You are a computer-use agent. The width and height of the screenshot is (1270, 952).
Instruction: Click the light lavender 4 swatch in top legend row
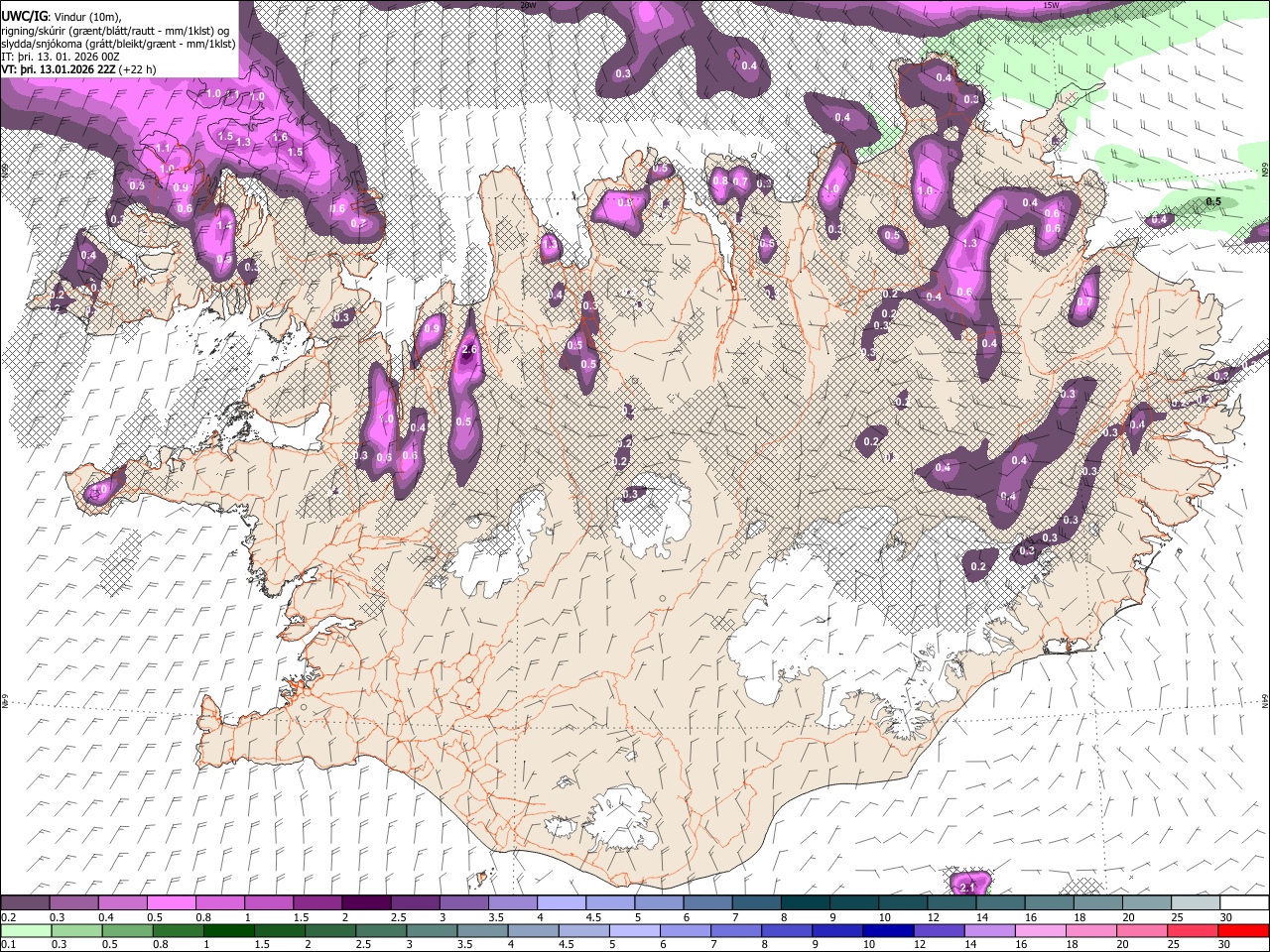point(561,903)
